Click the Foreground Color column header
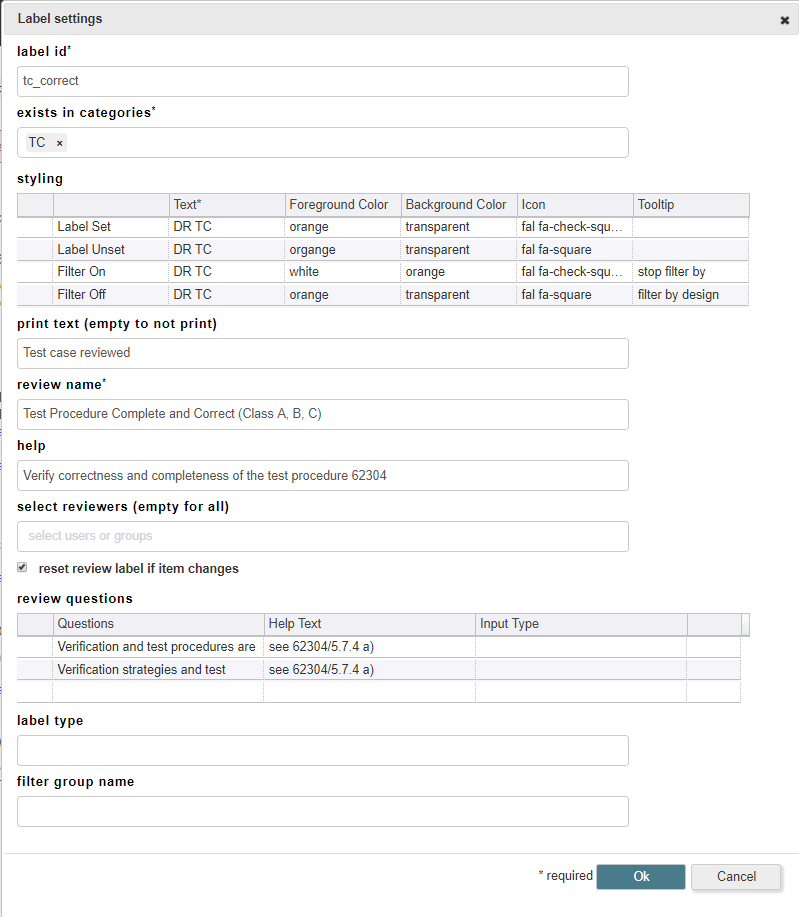Image resolution: width=799 pixels, height=917 pixels. coord(343,205)
